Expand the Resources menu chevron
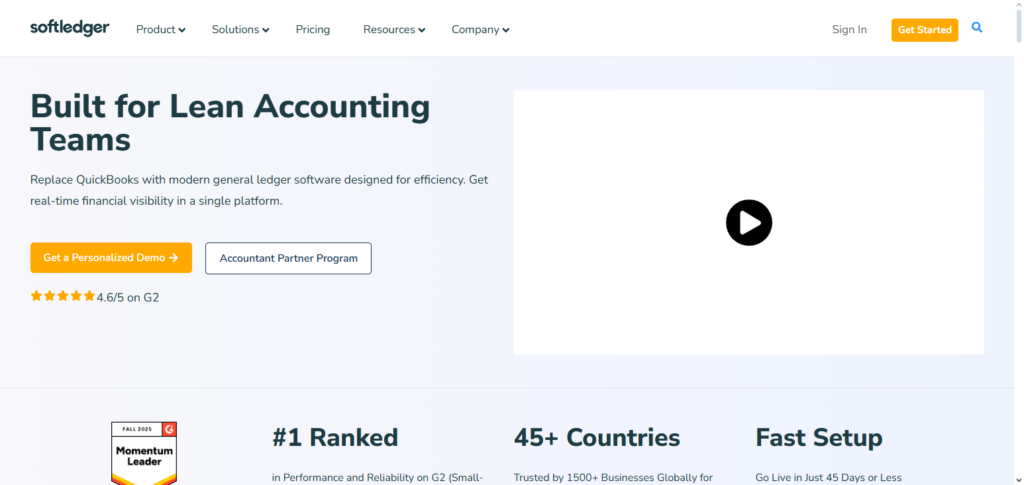 coord(422,30)
